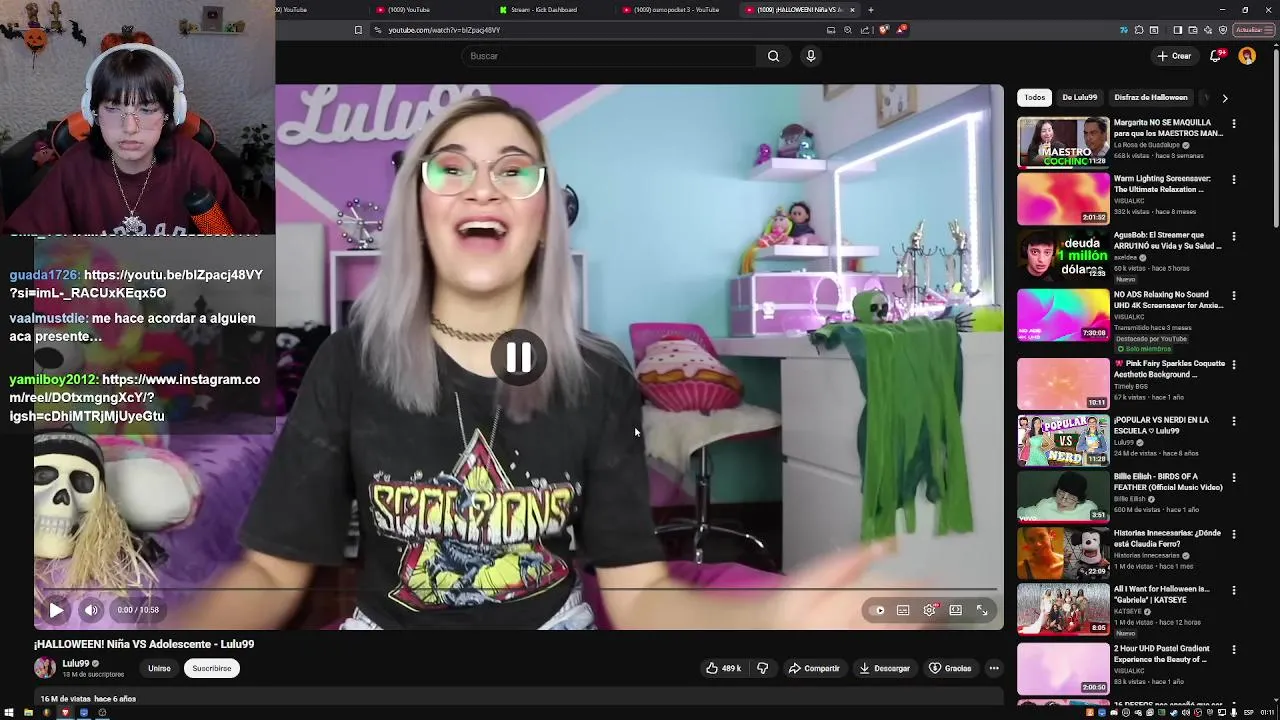This screenshot has width=1280, height=720.
Task: Open options for Historias Innecesarias video
Action: 1234,534
